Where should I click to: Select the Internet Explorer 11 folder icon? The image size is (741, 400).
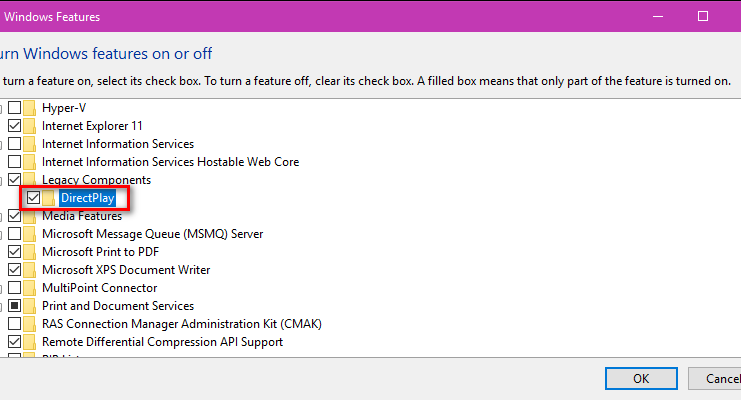30,126
